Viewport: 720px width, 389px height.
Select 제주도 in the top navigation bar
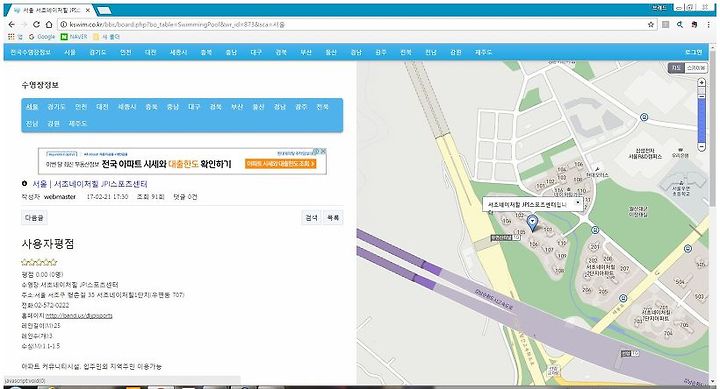[484, 52]
